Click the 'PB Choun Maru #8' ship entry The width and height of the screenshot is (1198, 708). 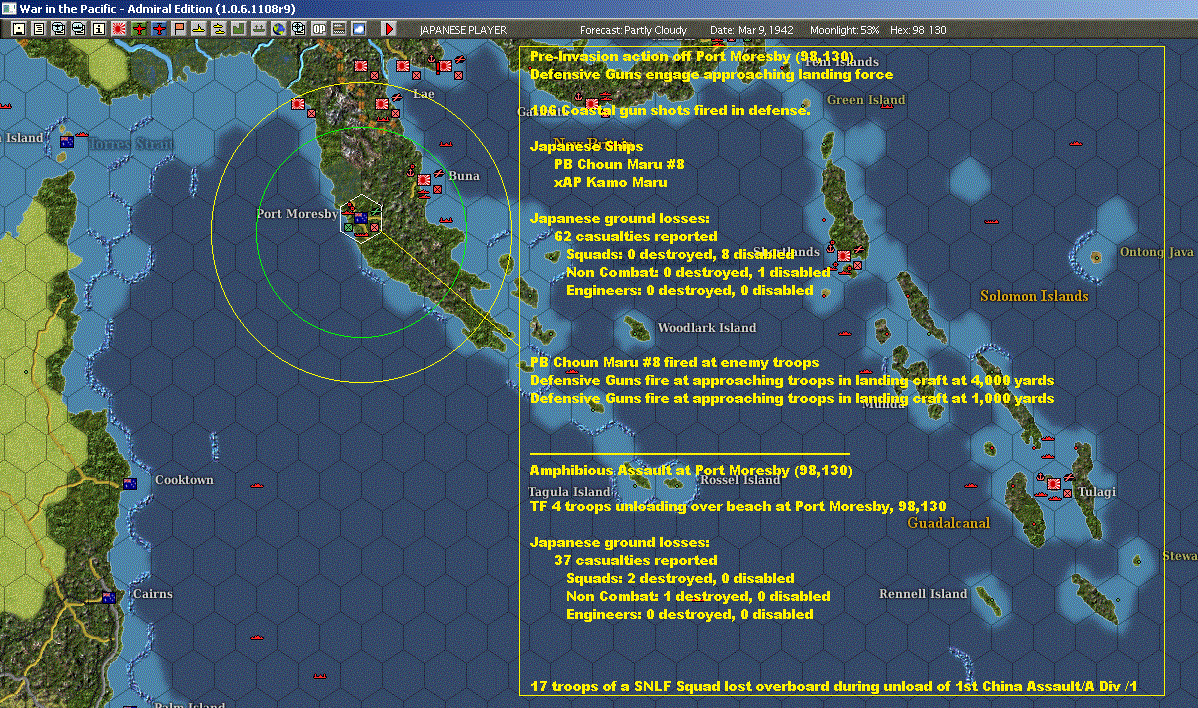[619, 164]
